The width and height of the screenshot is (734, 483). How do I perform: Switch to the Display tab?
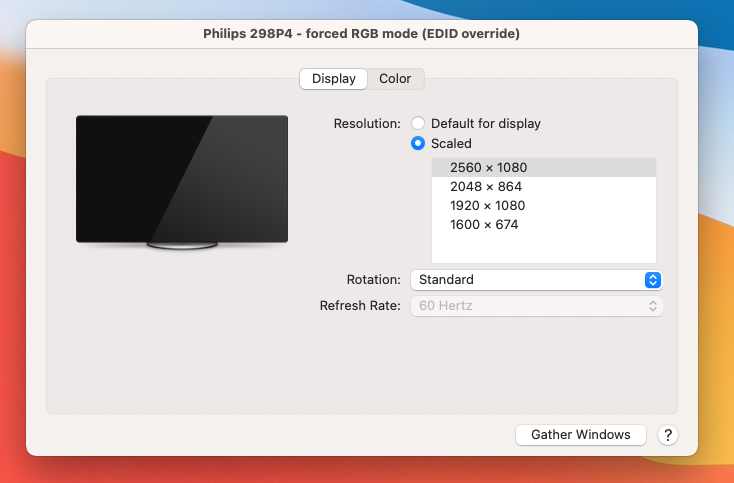click(x=333, y=79)
